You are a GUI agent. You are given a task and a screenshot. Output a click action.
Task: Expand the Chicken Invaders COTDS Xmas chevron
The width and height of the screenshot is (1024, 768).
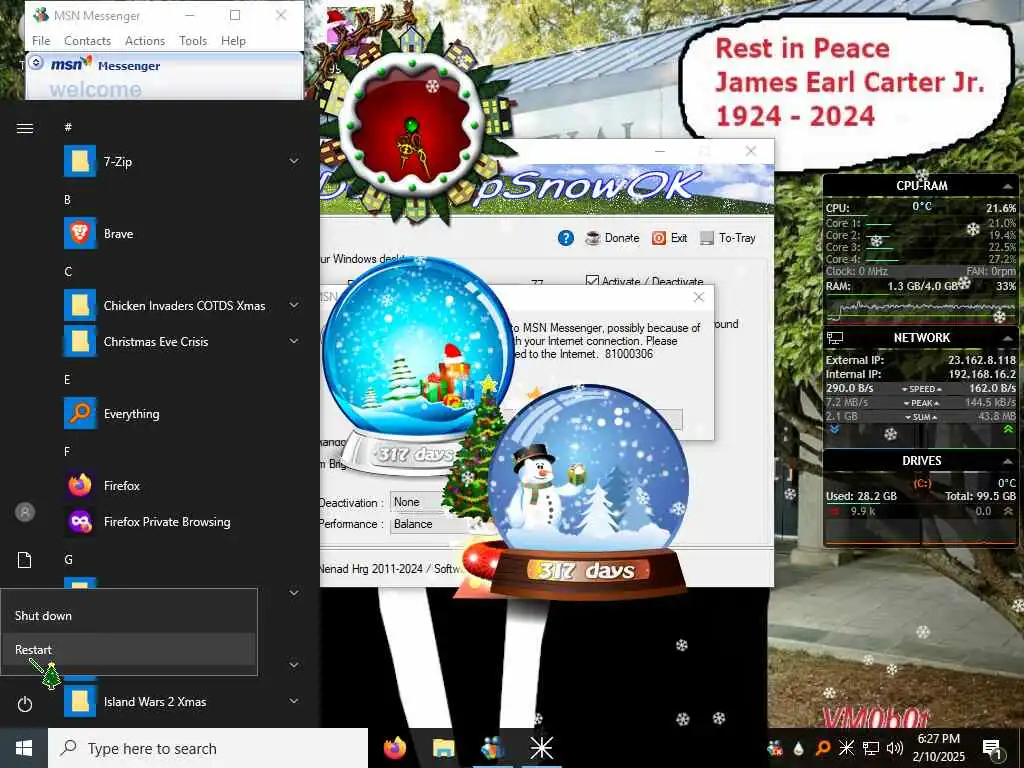click(x=294, y=305)
